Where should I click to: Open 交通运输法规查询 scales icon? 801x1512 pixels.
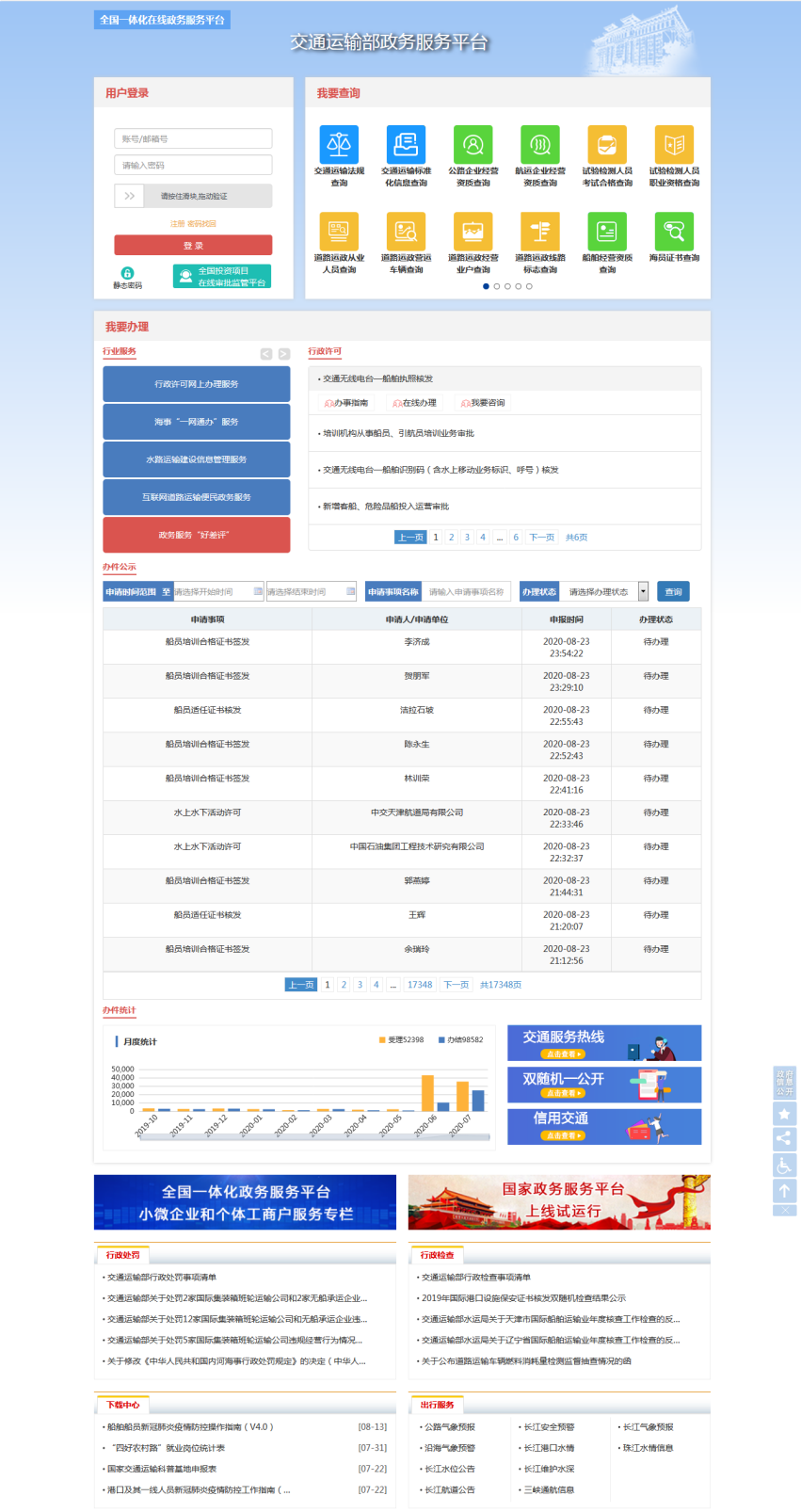pos(339,144)
